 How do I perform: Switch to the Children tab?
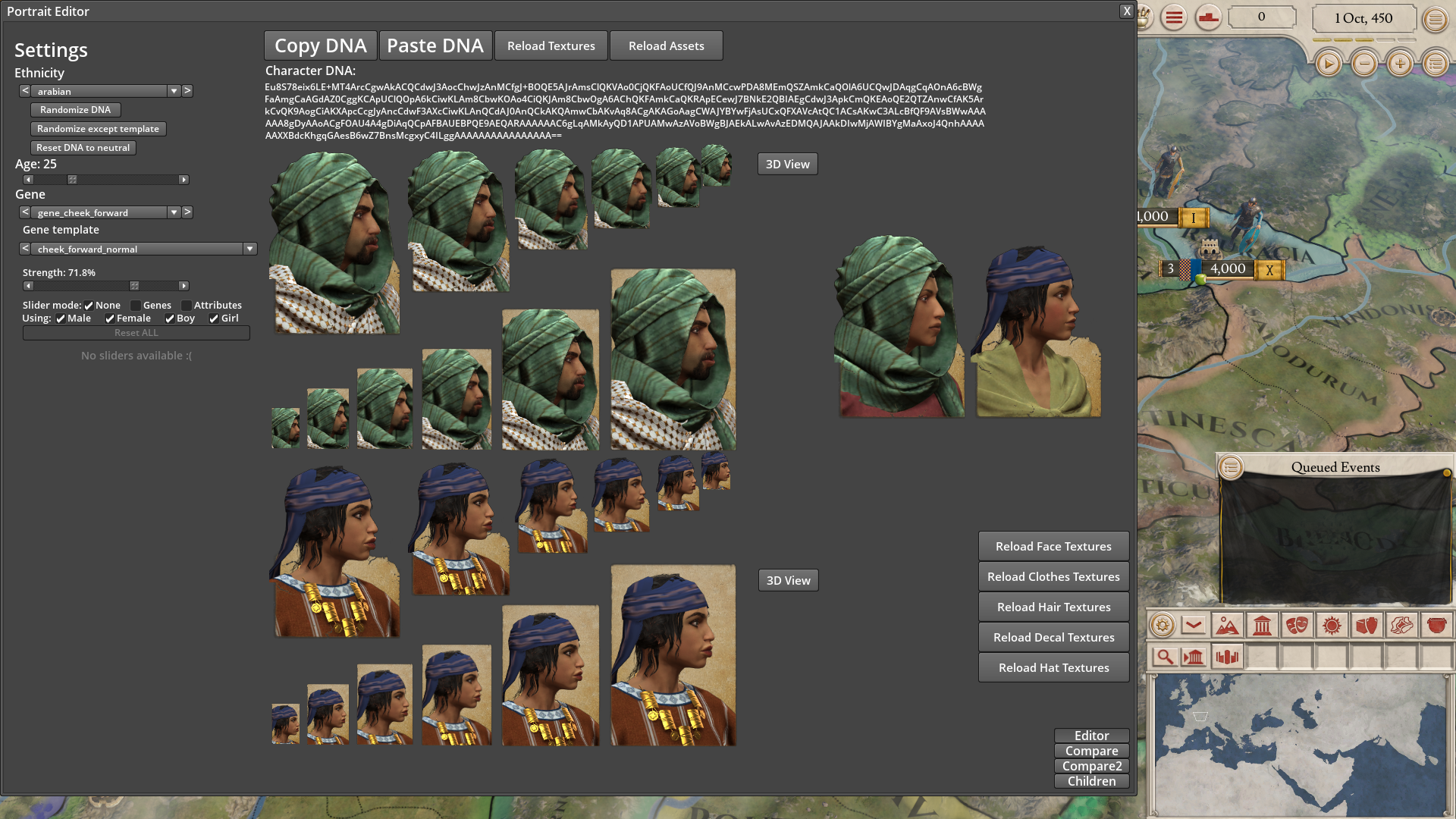[1091, 781]
